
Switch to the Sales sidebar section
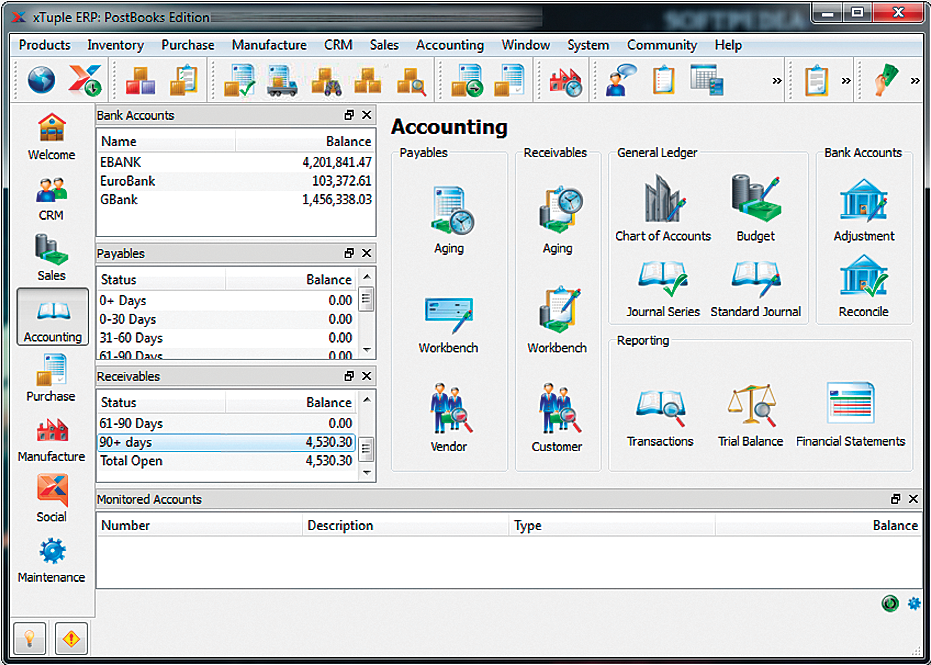click(51, 258)
